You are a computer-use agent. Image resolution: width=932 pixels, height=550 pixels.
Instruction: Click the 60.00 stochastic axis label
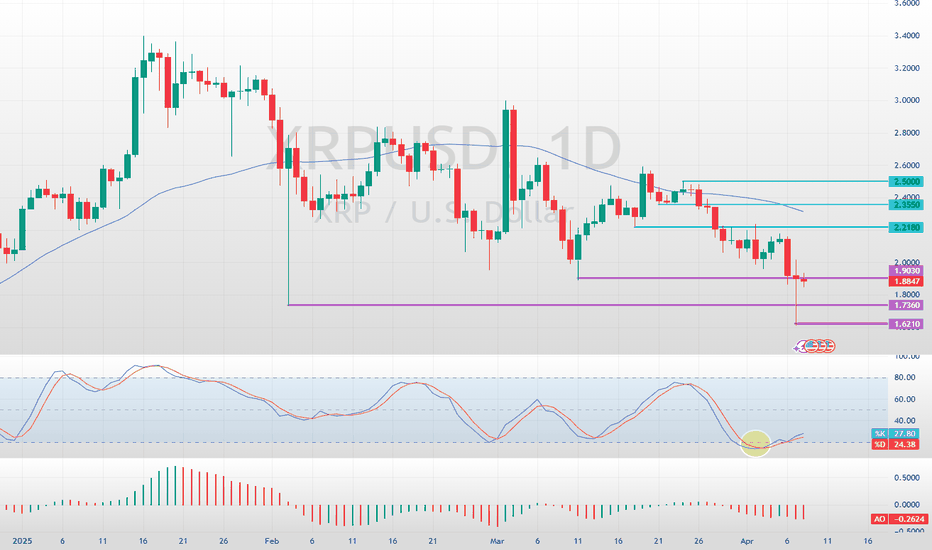click(x=905, y=399)
